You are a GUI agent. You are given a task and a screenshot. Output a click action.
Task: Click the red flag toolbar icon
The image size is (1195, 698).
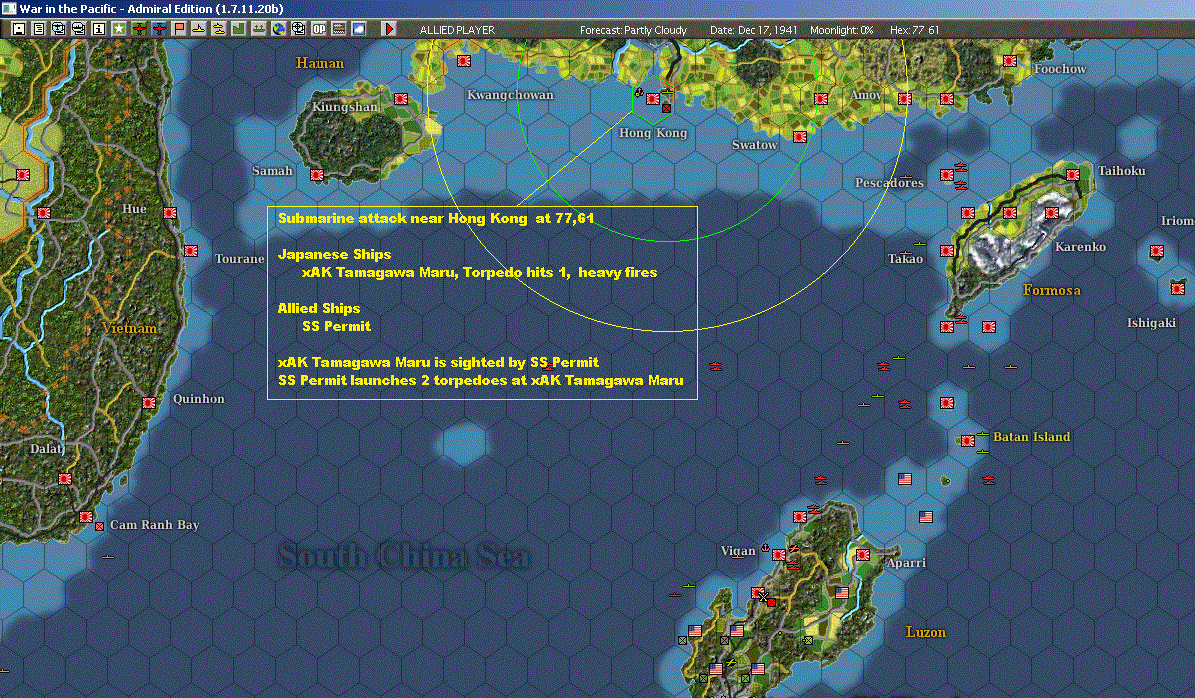tap(179, 29)
